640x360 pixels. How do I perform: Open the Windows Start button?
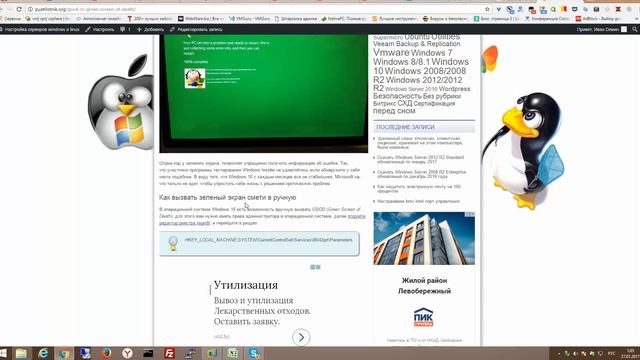tap(4, 353)
